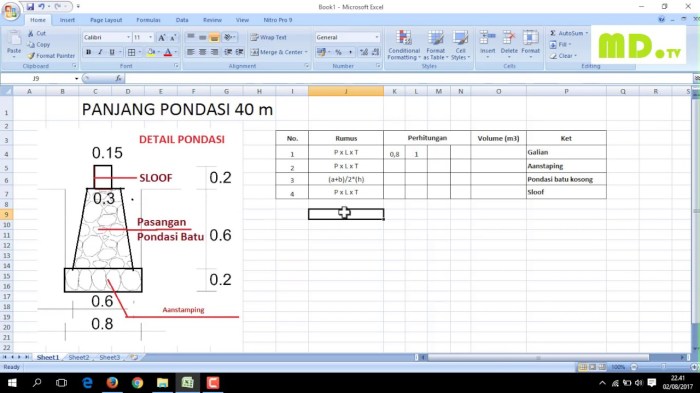
Task: Copy the selected cell
Action: point(38,45)
